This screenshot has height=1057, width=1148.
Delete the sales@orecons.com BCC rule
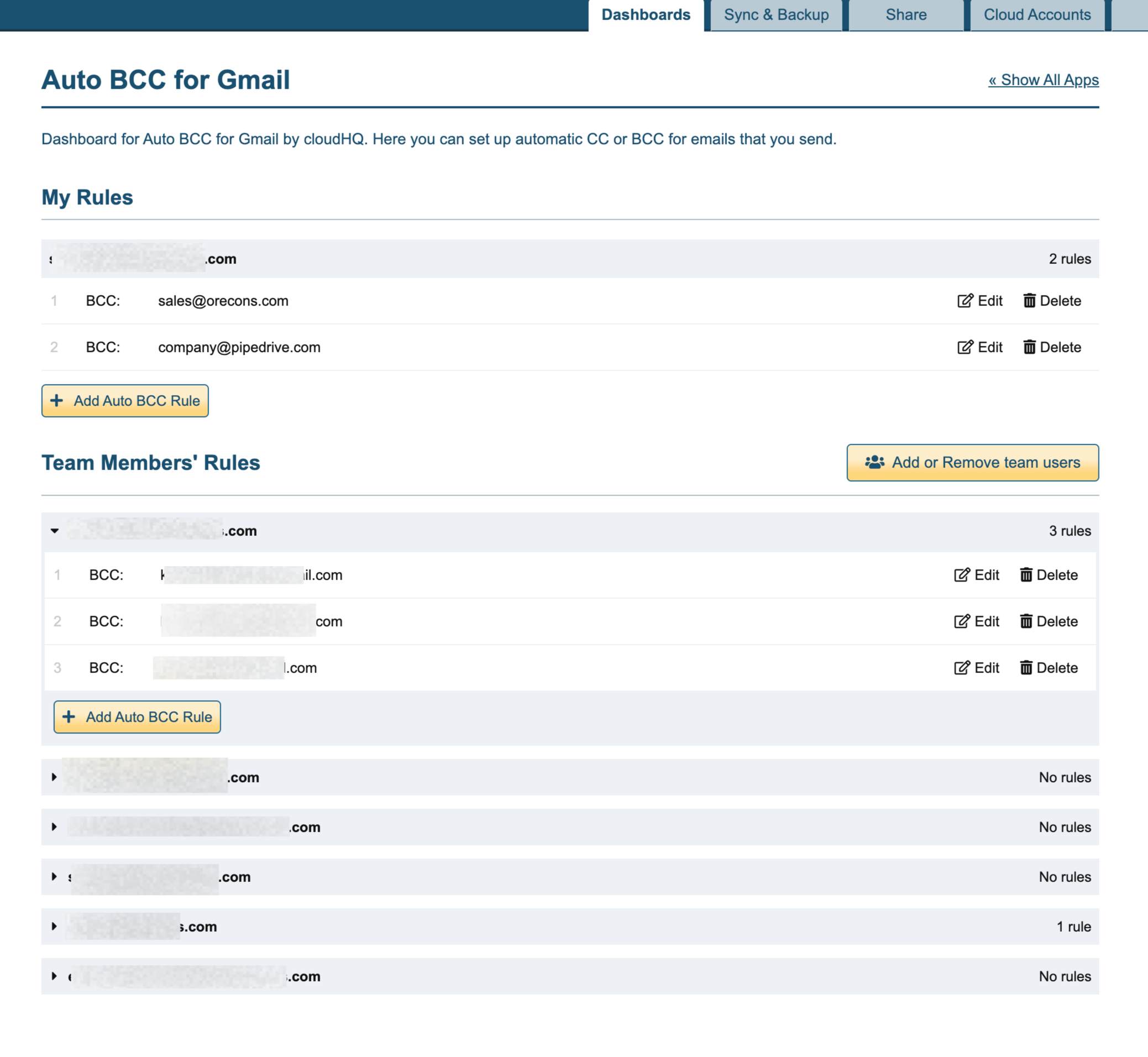(1051, 301)
